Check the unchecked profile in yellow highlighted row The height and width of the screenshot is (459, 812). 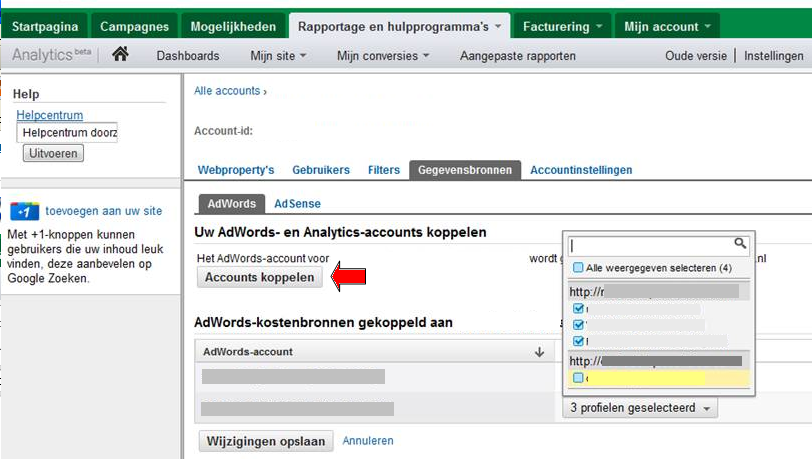pos(578,378)
